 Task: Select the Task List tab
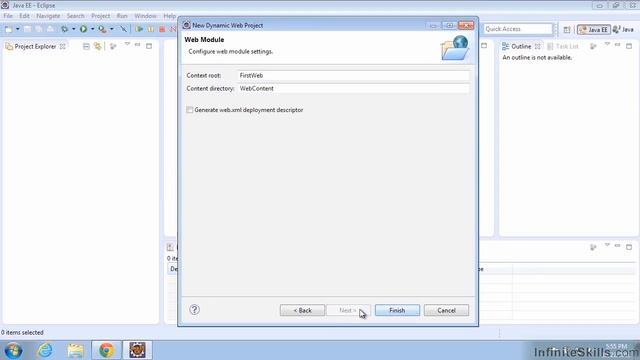click(x=563, y=47)
